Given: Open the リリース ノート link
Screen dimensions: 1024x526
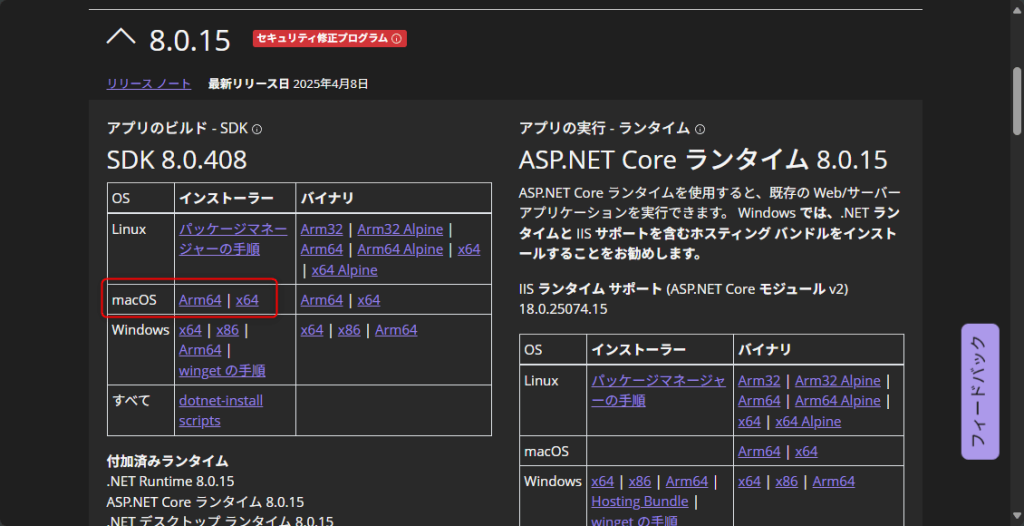Looking at the screenshot, I should (x=149, y=84).
